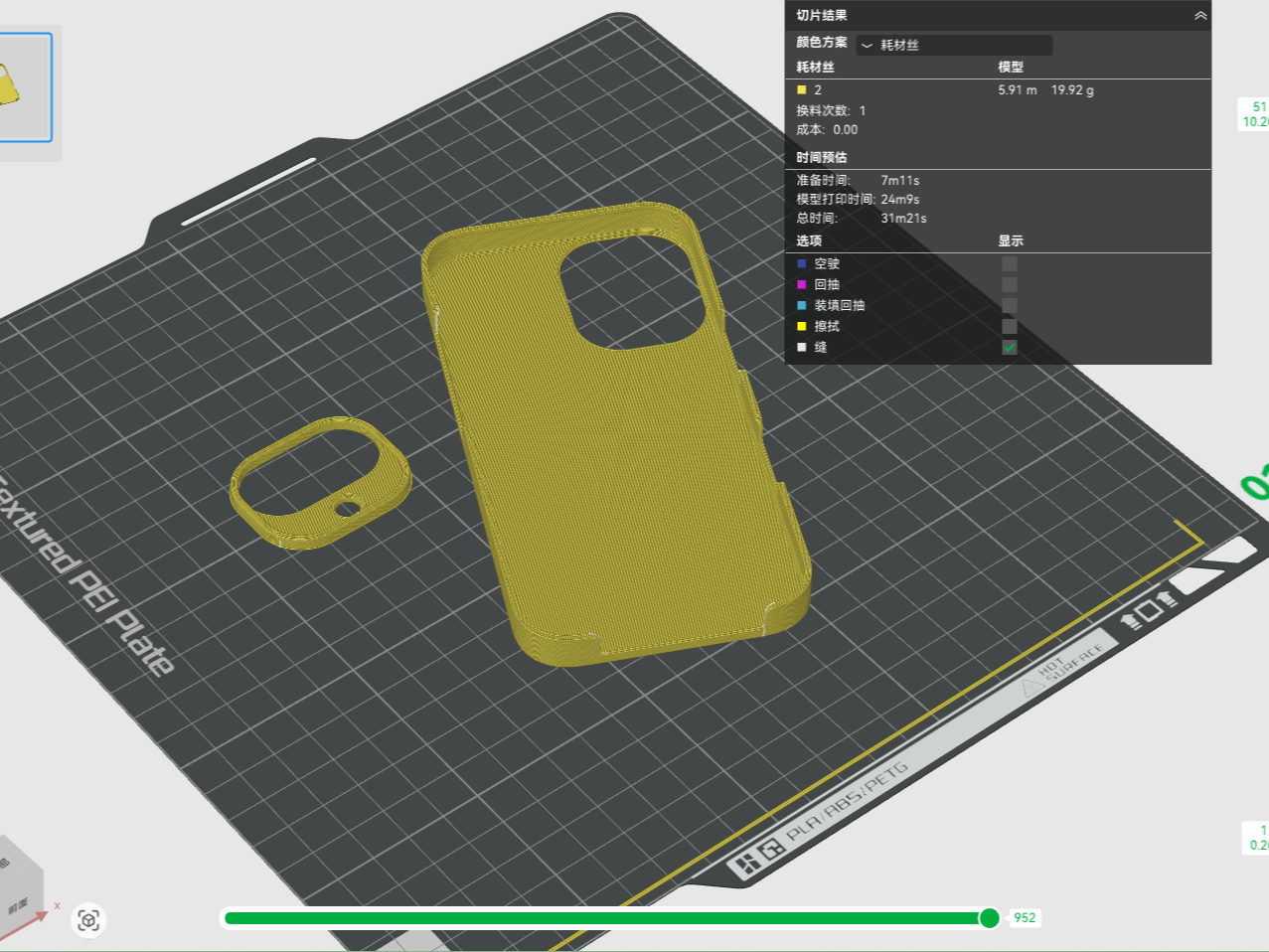Enable display of 空驶 travel moves

click(x=1010, y=263)
